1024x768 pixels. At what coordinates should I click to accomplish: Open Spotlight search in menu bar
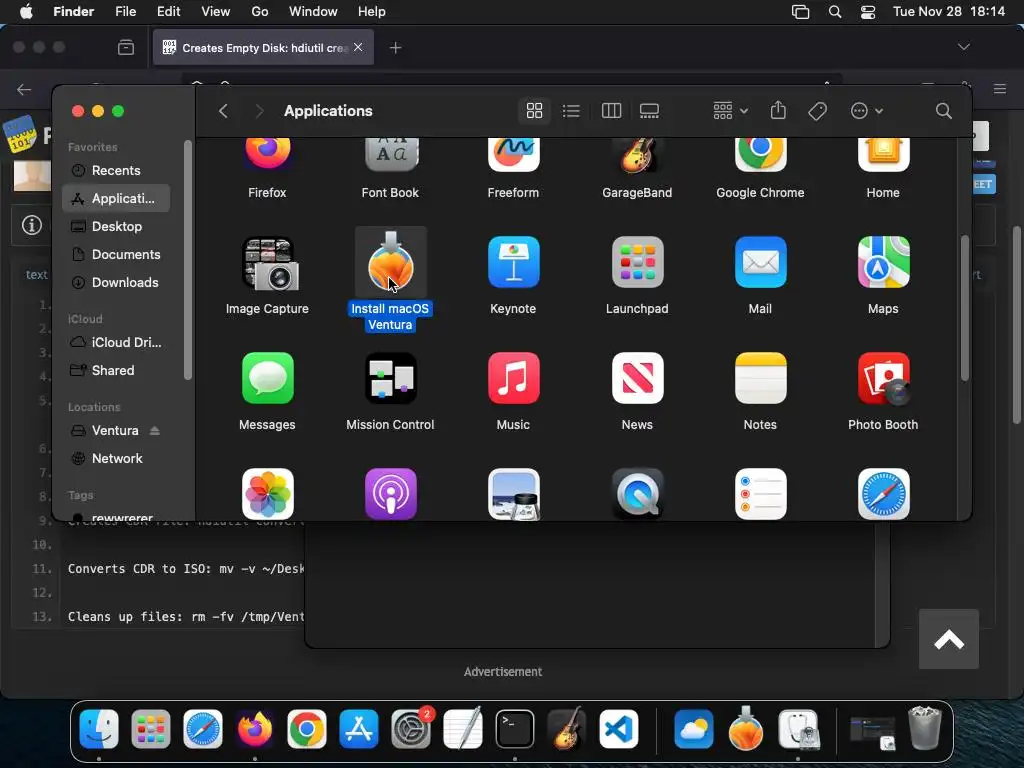[x=835, y=12]
